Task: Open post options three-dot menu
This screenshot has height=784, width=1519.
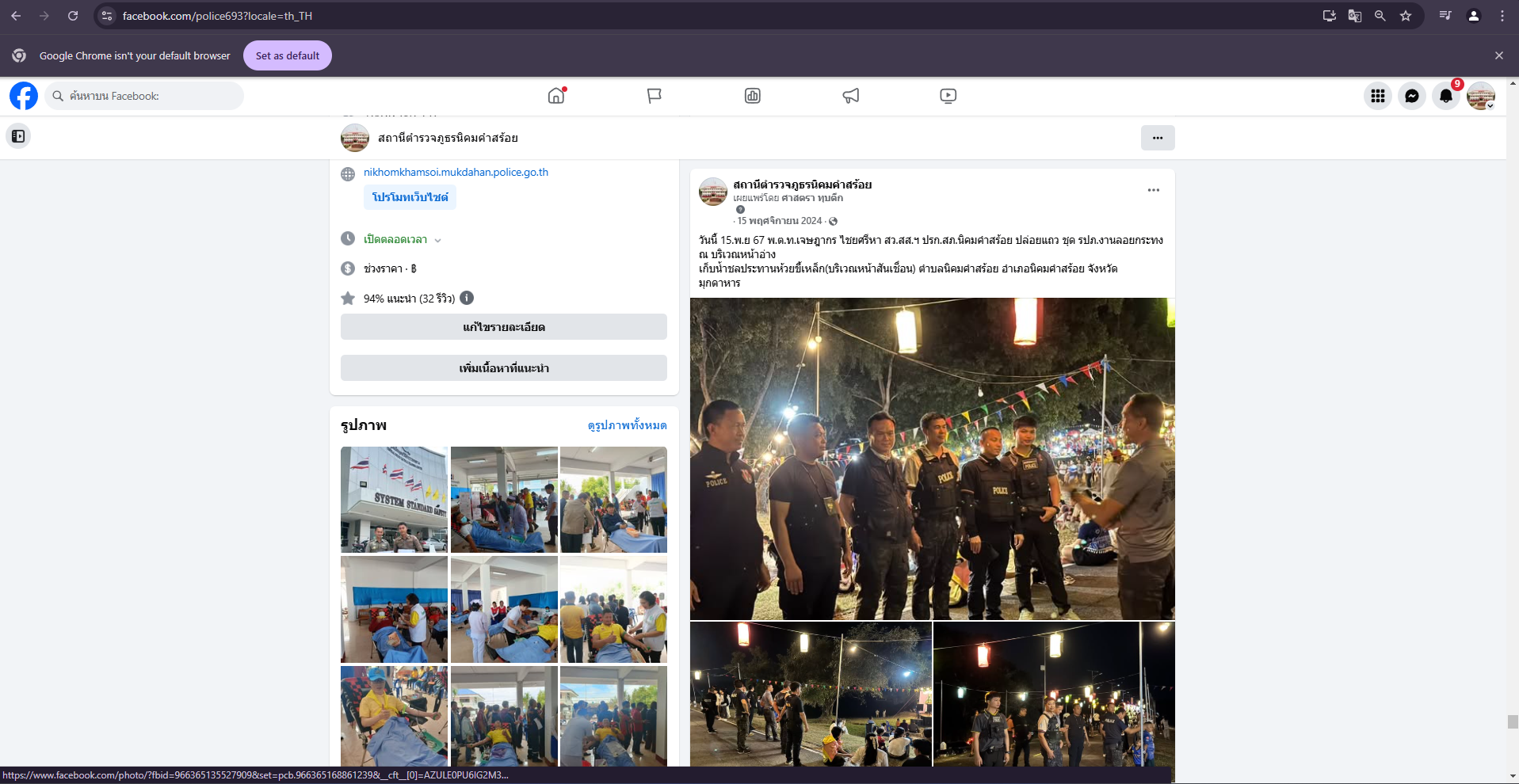Action: point(1153,190)
